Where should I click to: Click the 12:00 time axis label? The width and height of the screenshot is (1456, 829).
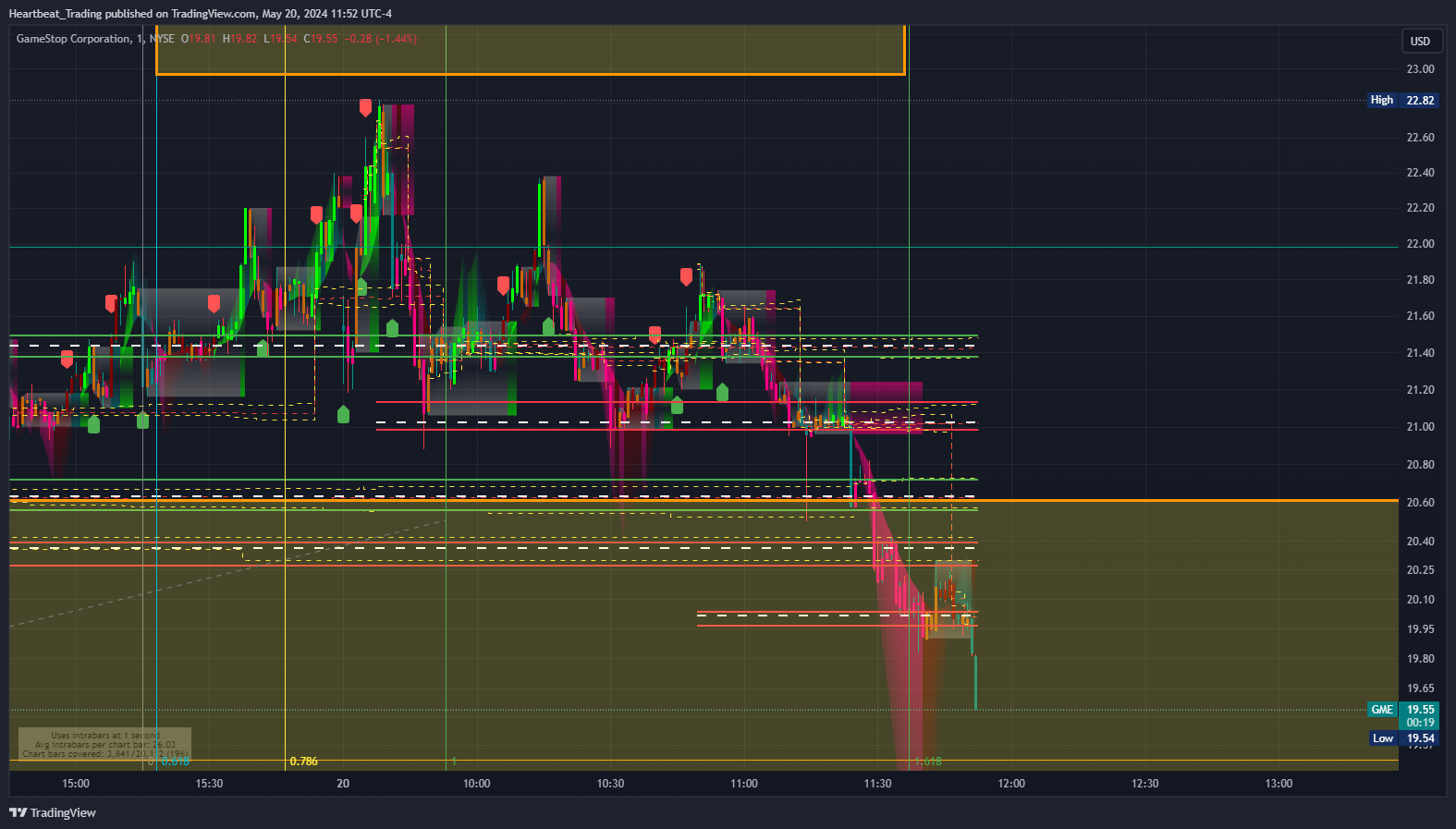click(1011, 784)
